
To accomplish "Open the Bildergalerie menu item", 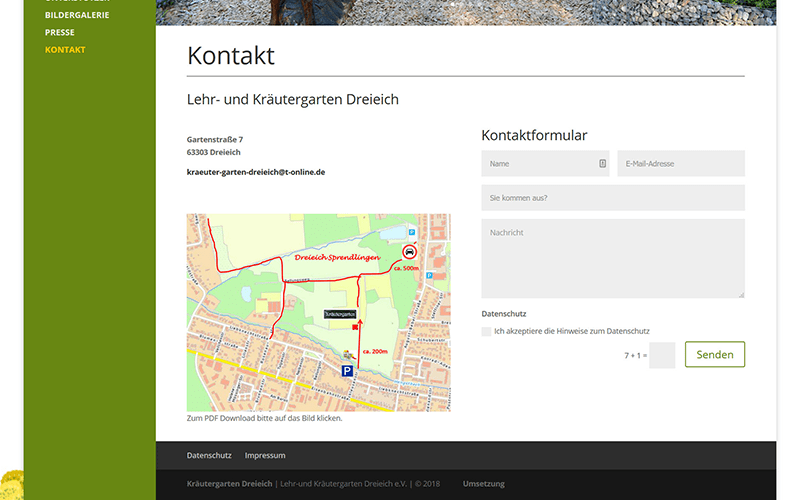I will point(77,15).
